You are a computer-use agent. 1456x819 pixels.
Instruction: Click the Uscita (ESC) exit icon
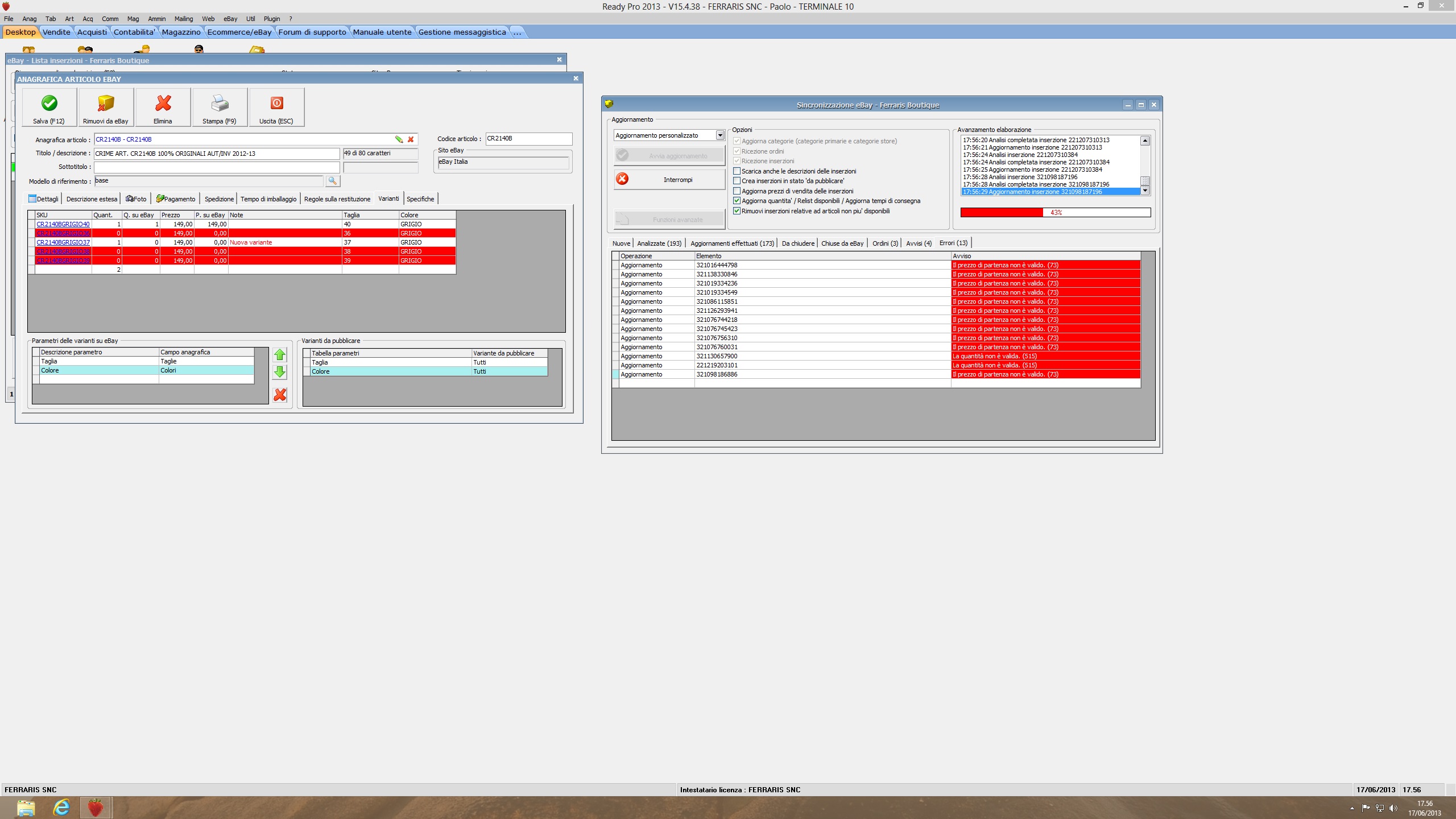click(276, 103)
